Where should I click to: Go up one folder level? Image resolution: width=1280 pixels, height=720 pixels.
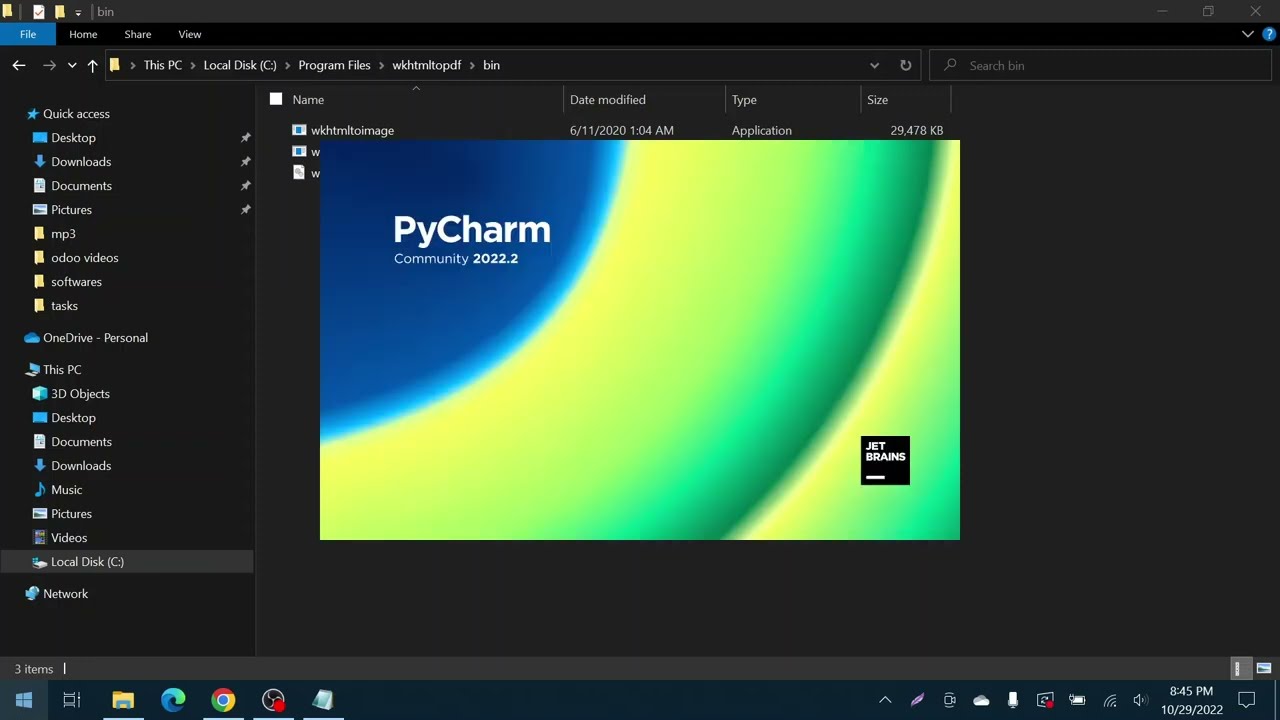point(92,65)
